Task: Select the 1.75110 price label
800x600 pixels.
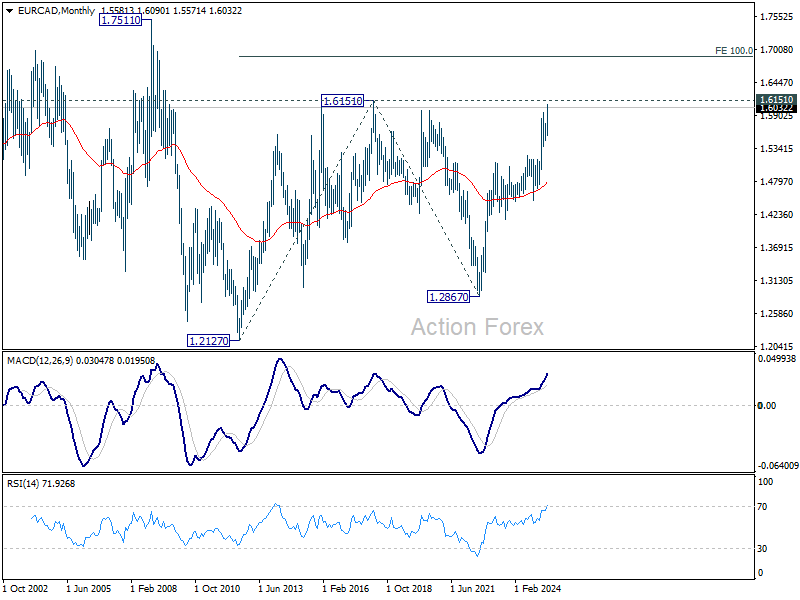Action: 120,20
